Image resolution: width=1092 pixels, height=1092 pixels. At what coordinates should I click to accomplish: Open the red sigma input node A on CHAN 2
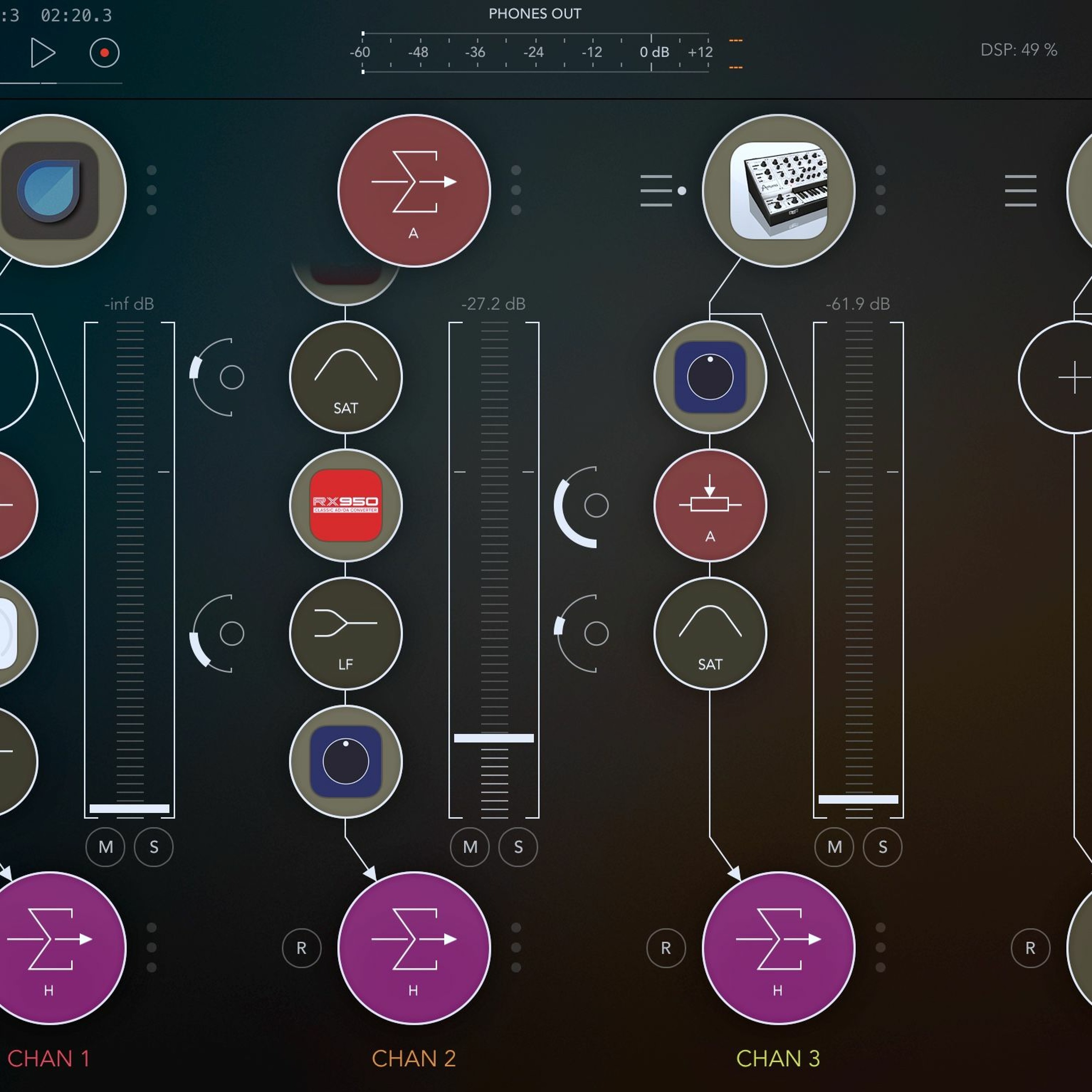point(414,190)
